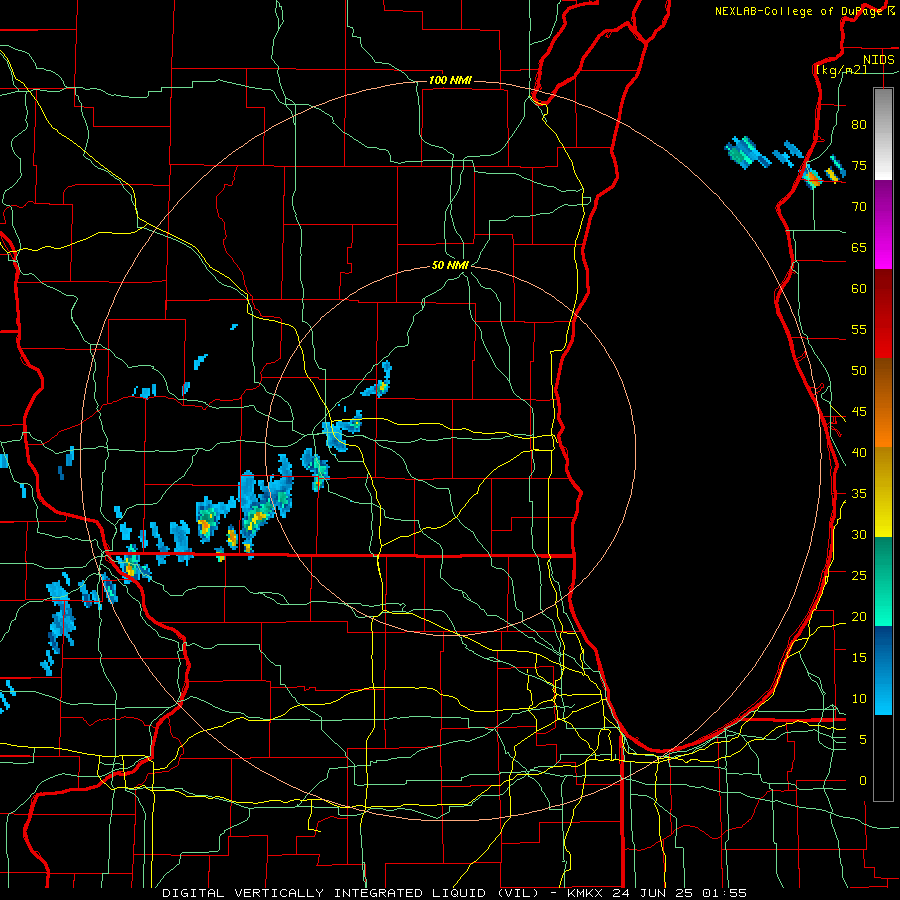Image resolution: width=900 pixels, height=900 pixels.
Task: Click the 100 NMI range ring label
Action: (x=450, y=80)
